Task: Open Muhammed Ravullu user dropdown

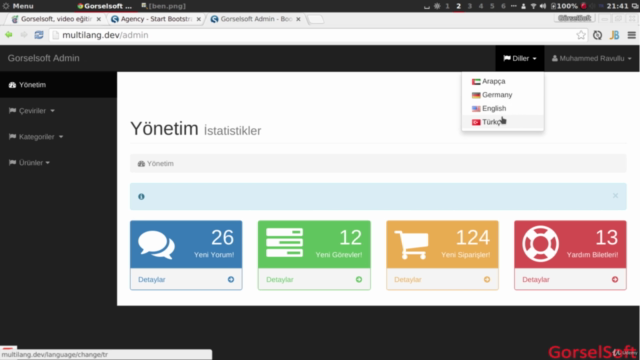Action: pyautogui.click(x=591, y=58)
